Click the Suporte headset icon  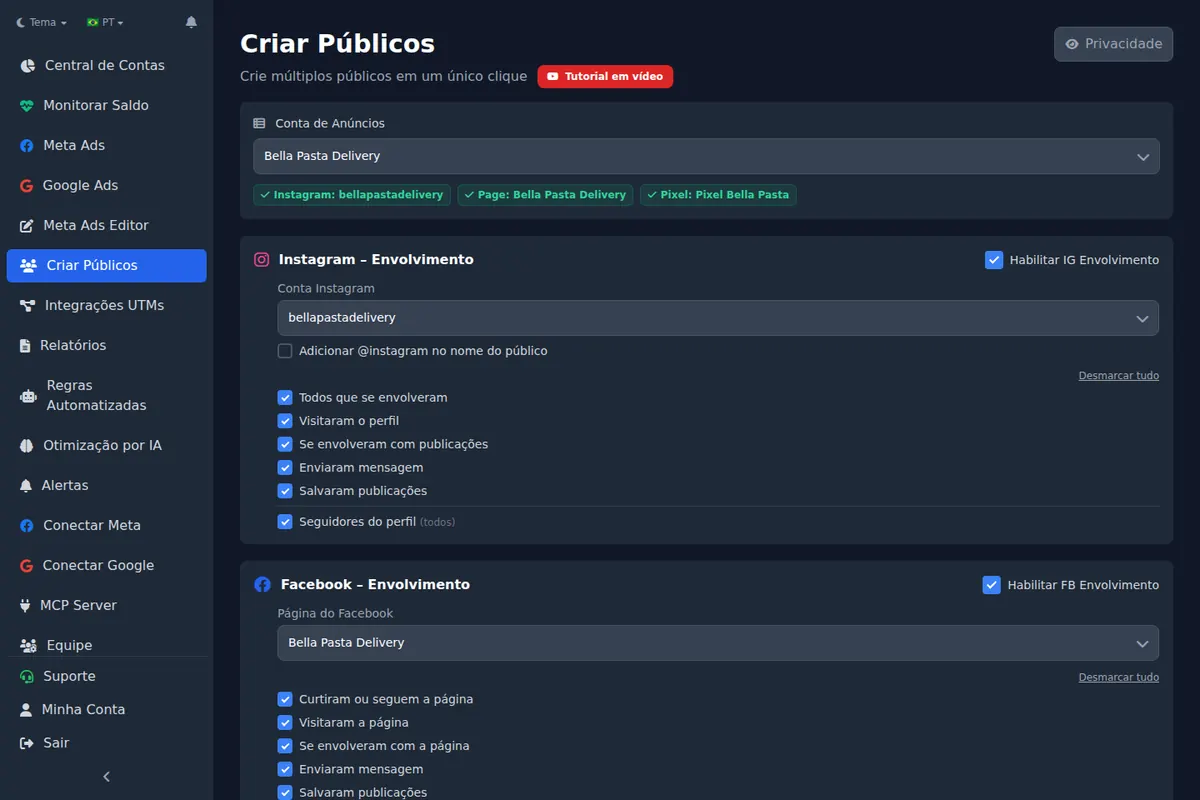[x=27, y=676]
